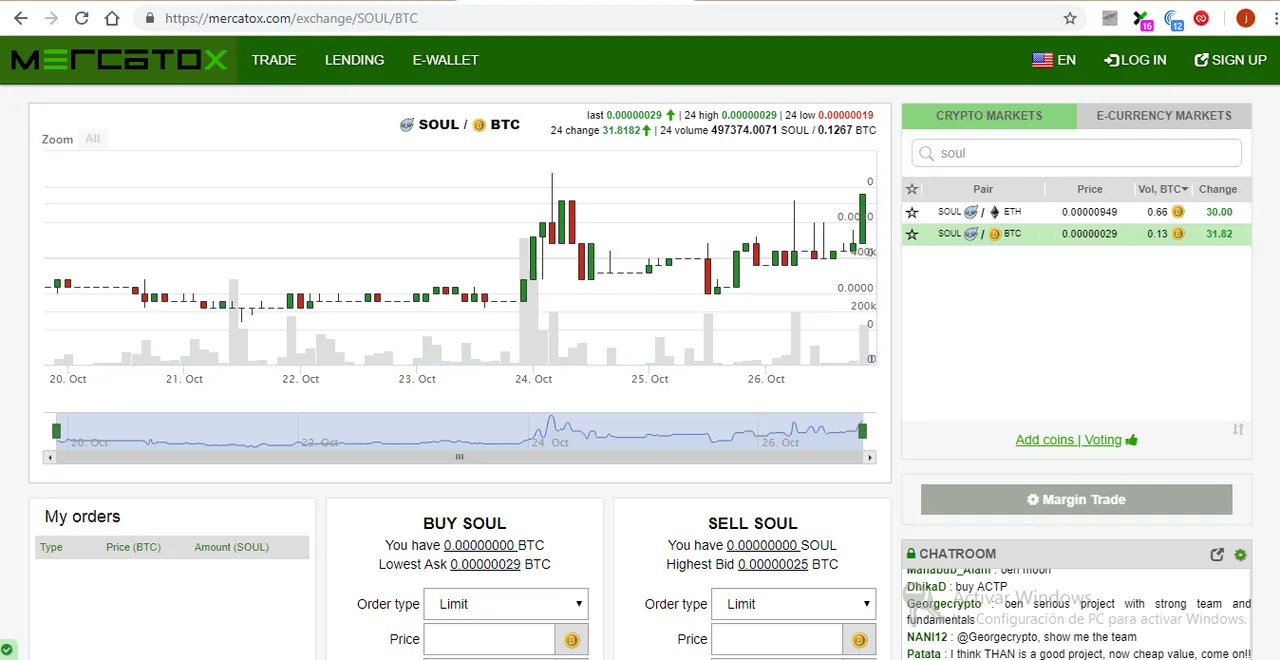Click the right handle of chart navigator
Screen dimensions: 1280x660
click(863, 431)
